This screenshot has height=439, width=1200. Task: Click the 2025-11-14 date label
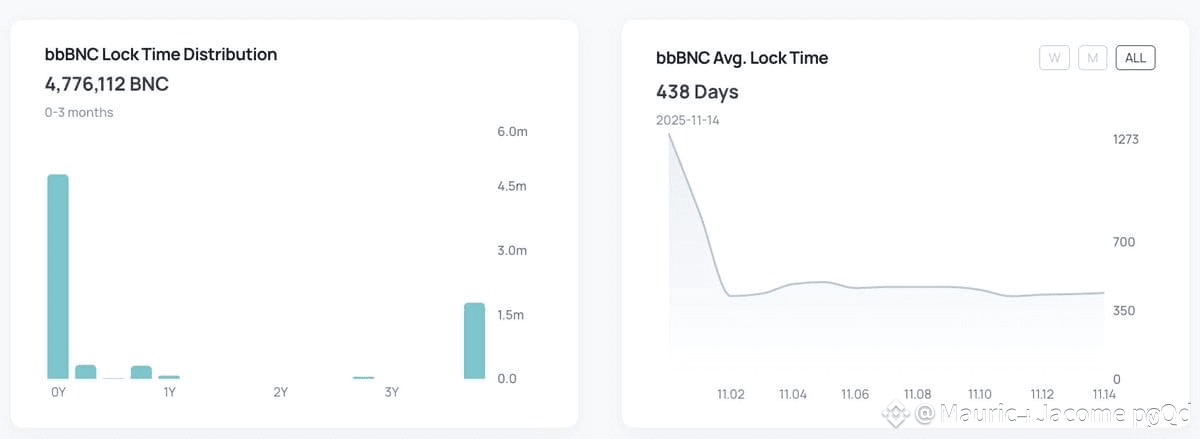click(x=688, y=120)
